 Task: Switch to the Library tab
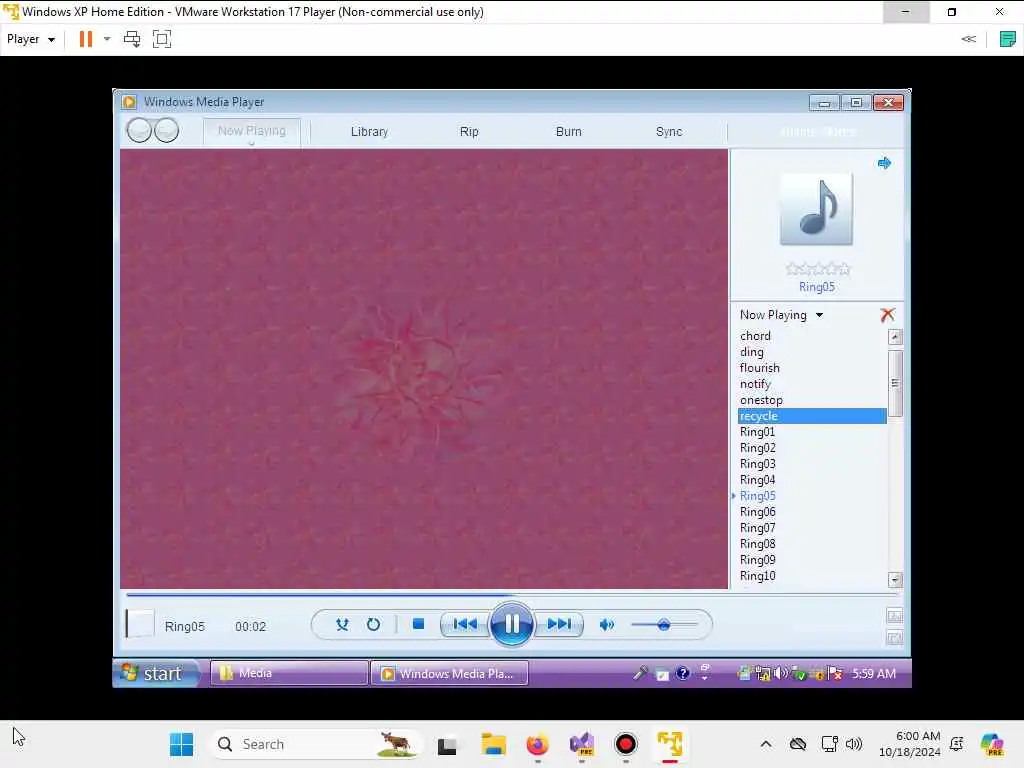coord(370,131)
